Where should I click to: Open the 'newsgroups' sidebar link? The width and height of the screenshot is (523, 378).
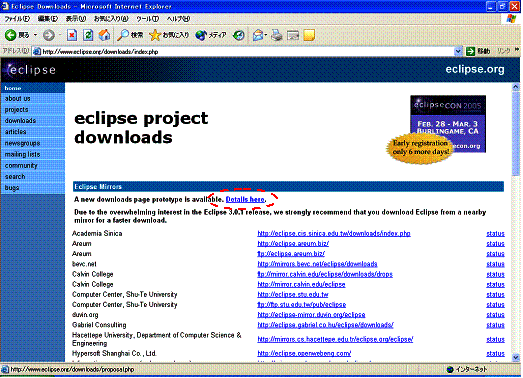22,143
